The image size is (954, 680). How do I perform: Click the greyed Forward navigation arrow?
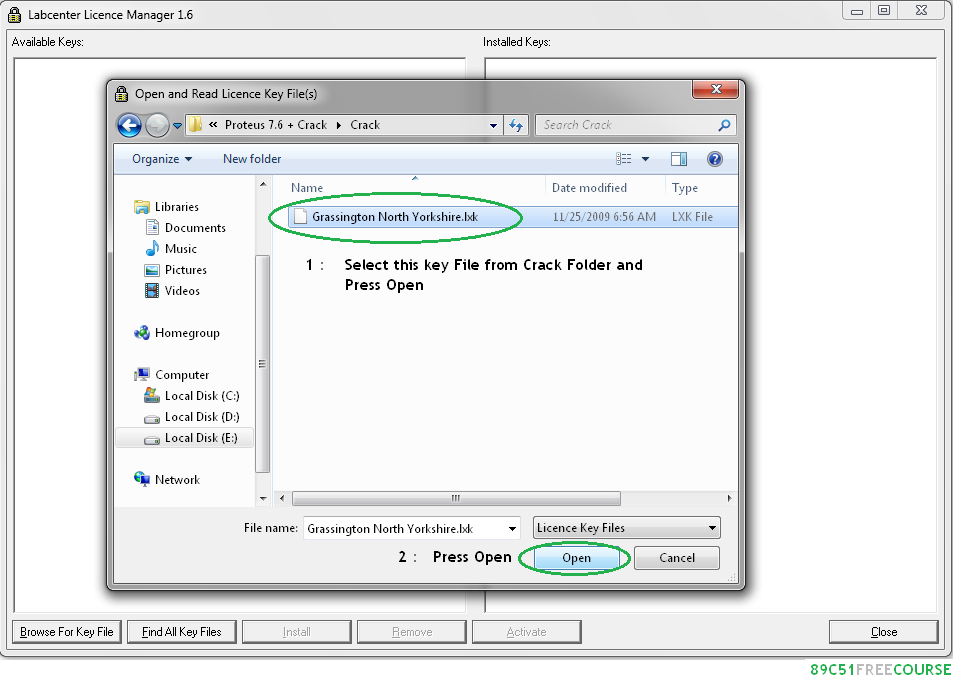157,126
